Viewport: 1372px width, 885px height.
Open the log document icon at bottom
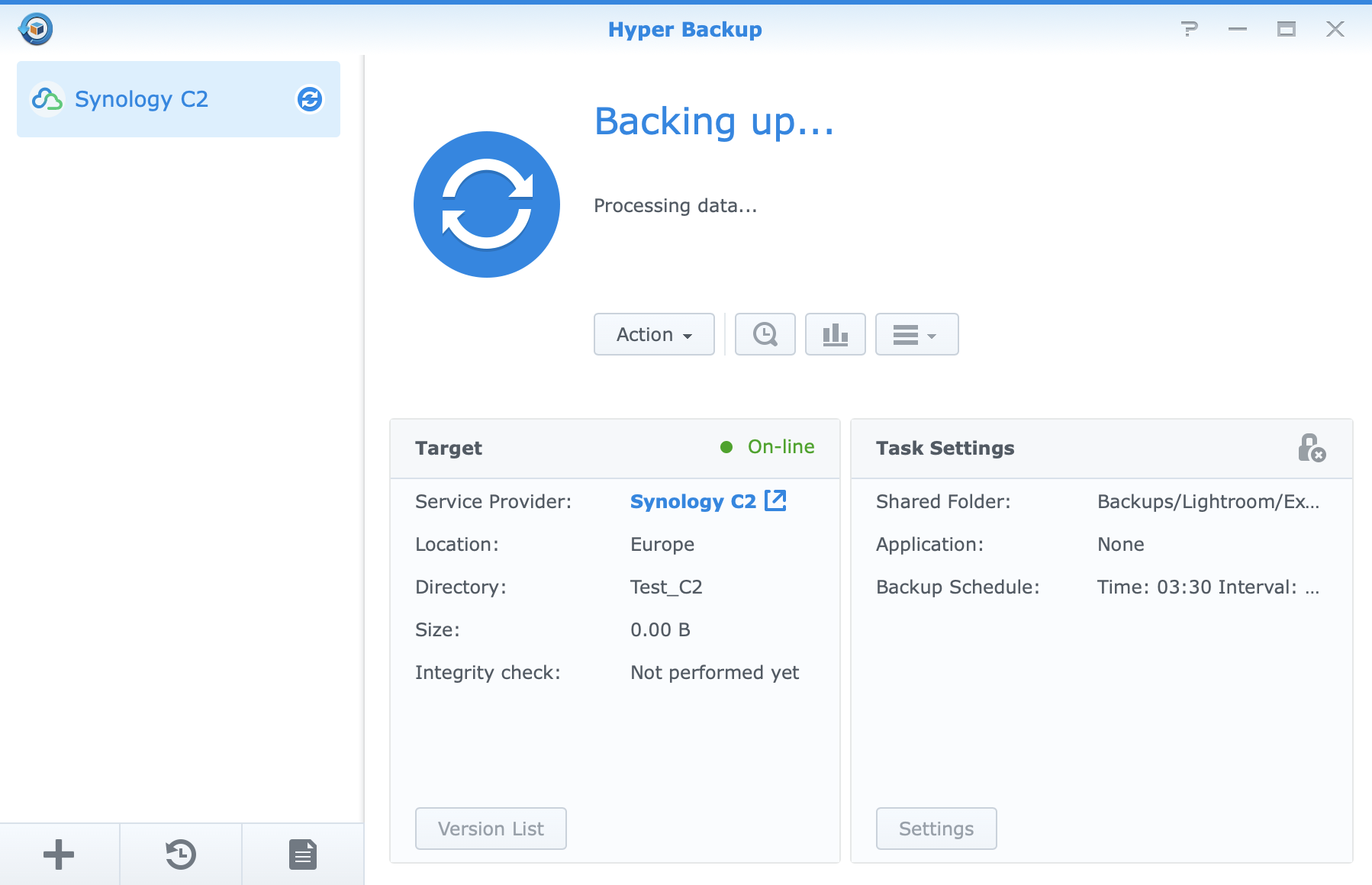click(x=303, y=854)
